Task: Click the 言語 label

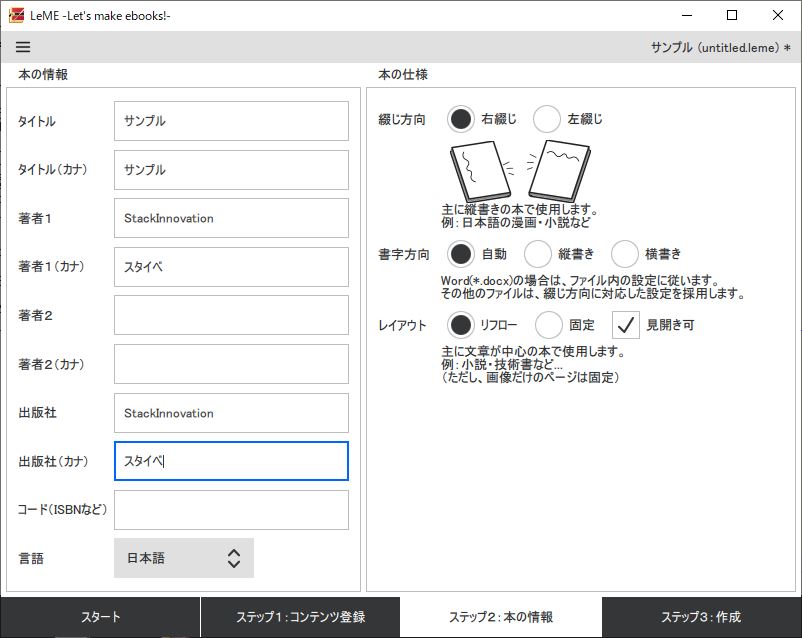Action: coord(31,559)
